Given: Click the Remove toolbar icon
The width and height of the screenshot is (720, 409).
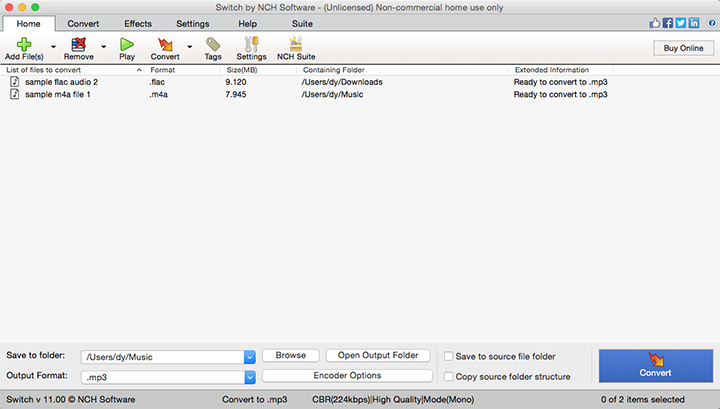Looking at the screenshot, I should coord(79,44).
